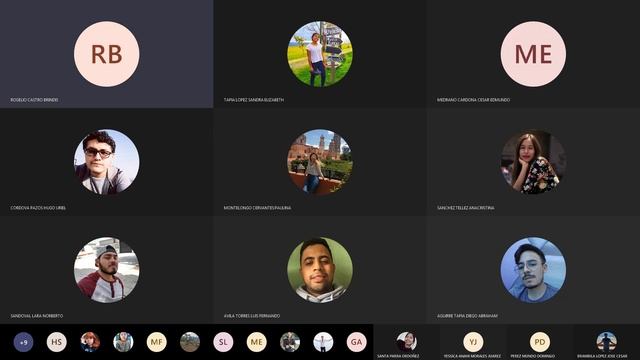Click the name label PEREZ MUNDO DOMINGO
Screen dimensions: 640x360
(x=533, y=356)
